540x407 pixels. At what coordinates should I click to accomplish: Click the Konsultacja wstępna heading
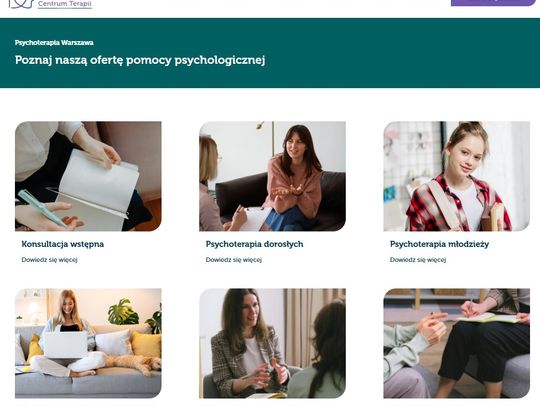pyautogui.click(x=63, y=244)
